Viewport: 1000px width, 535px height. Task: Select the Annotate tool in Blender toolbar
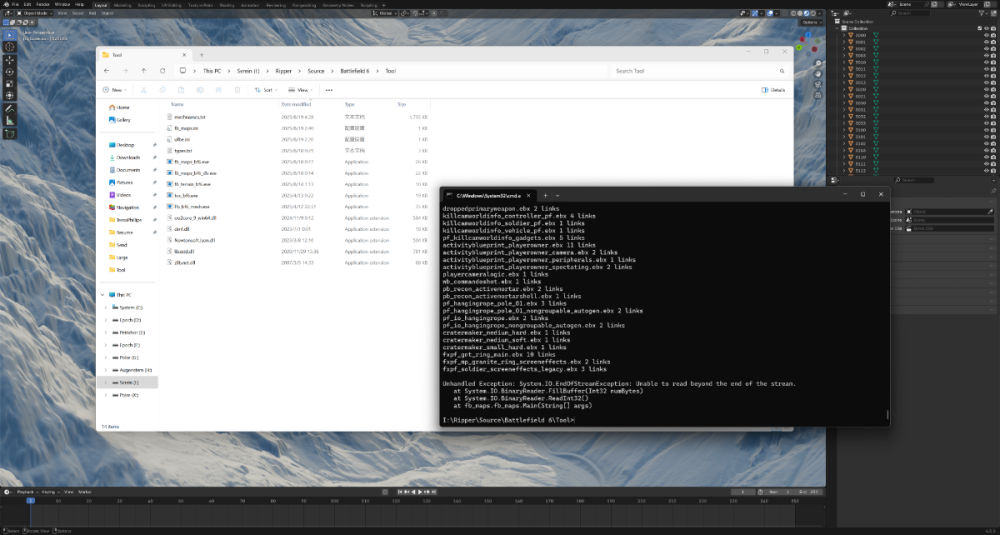(10, 108)
